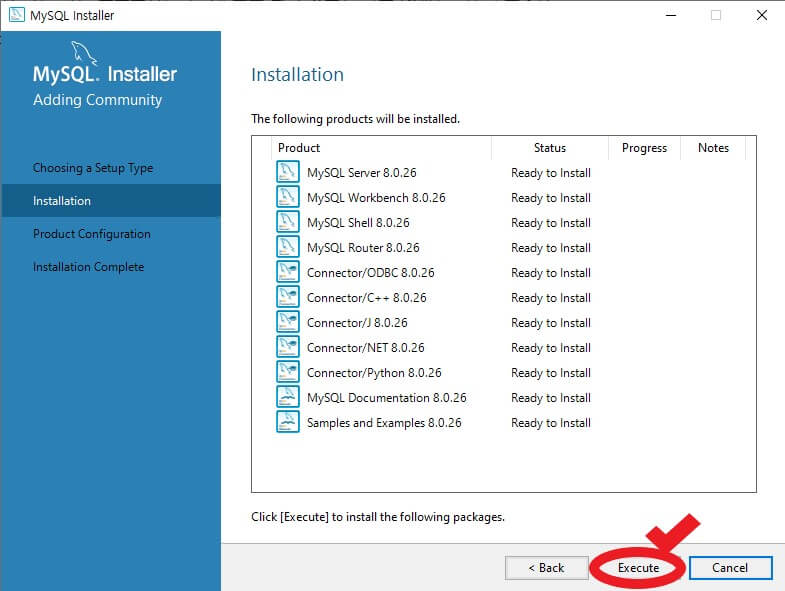Click the Notes column header
The height and width of the screenshot is (591, 785).
713,148
